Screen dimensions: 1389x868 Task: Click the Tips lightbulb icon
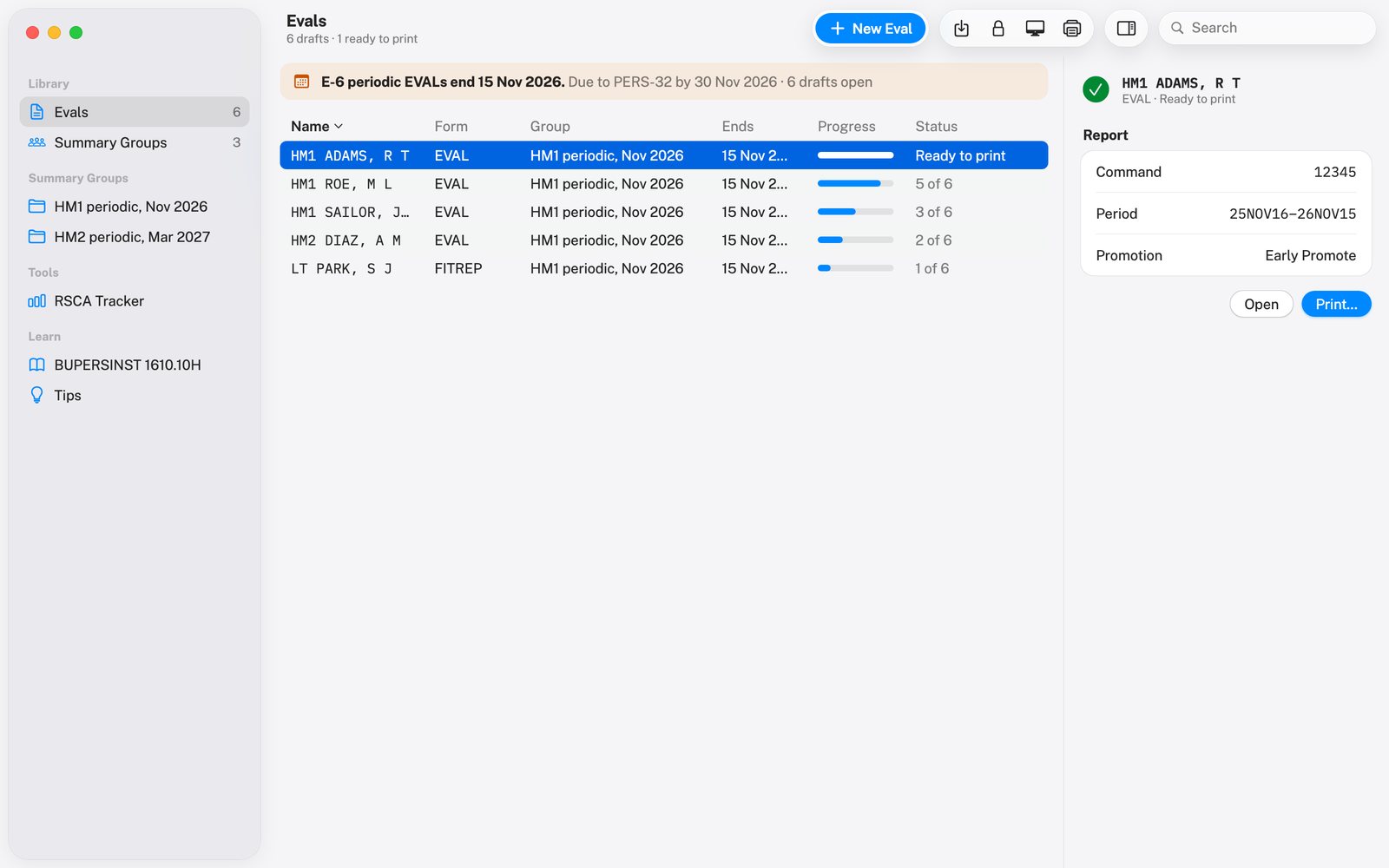tap(36, 395)
